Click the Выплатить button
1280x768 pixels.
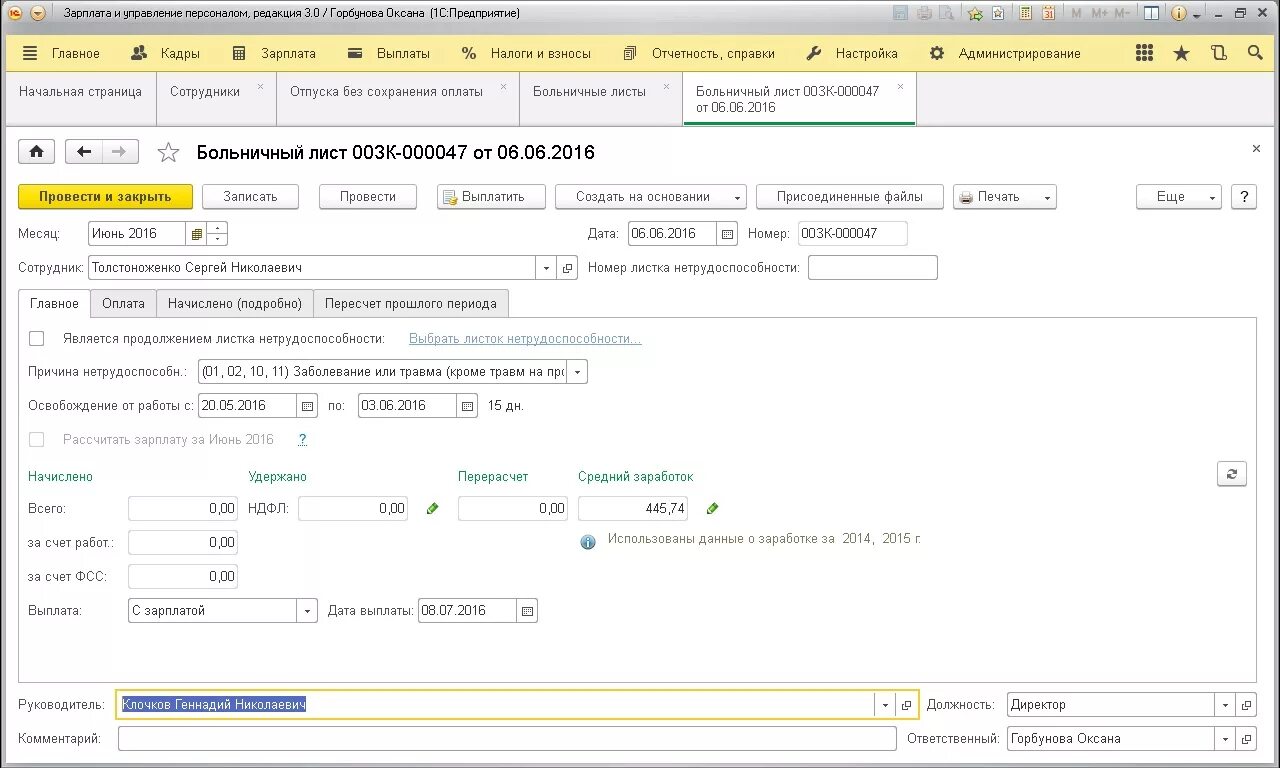tap(491, 197)
